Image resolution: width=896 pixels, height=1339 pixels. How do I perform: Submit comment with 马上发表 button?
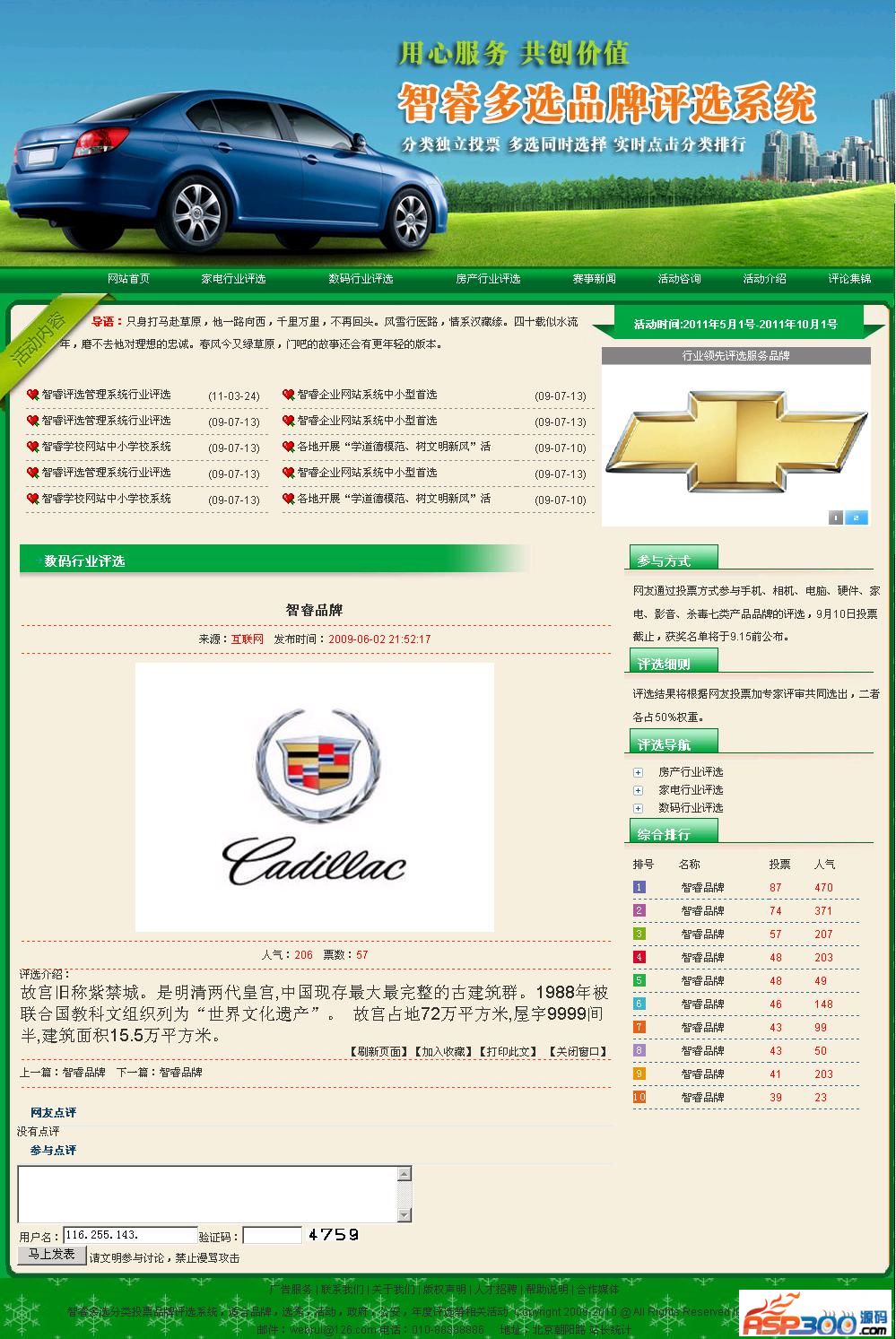[52, 1255]
